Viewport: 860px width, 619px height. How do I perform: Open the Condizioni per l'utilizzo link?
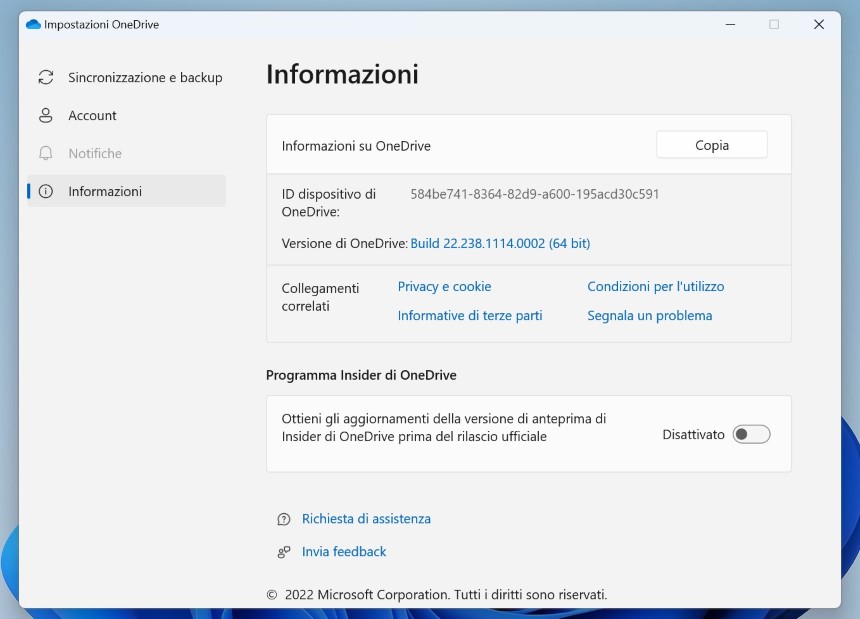click(x=655, y=287)
